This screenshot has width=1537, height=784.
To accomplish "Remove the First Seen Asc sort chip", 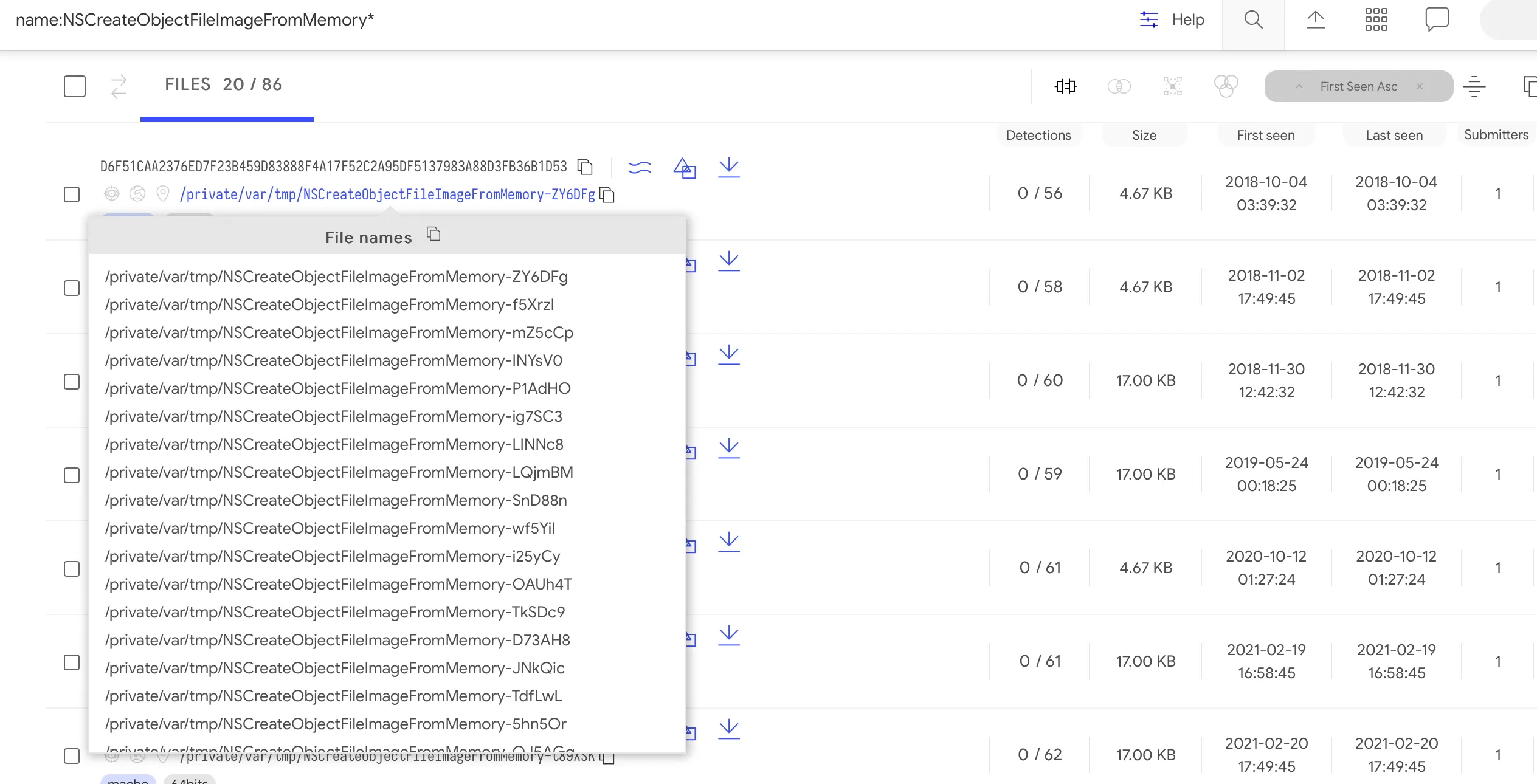I will click(1420, 86).
